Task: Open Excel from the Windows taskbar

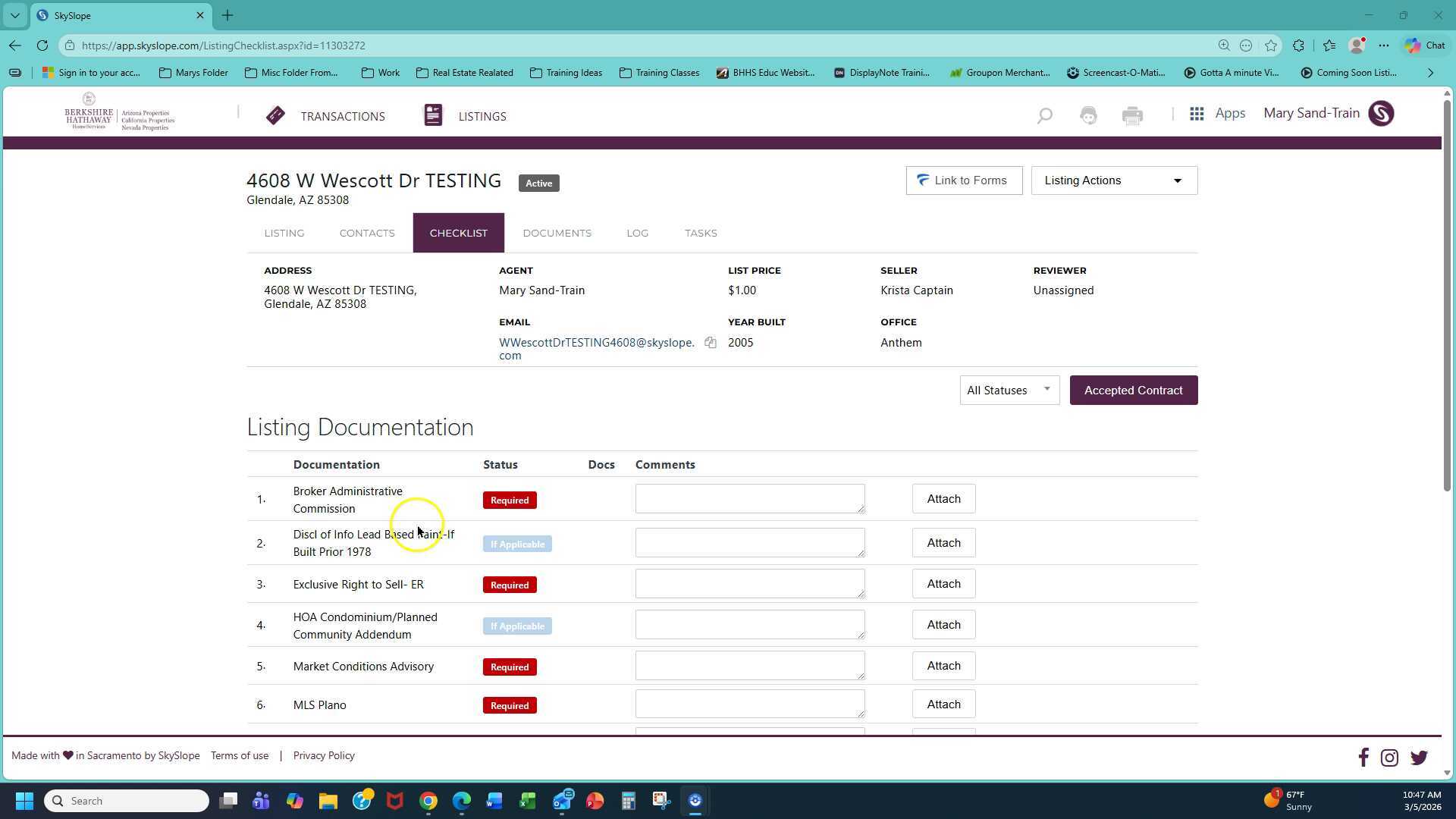Action: 528,801
